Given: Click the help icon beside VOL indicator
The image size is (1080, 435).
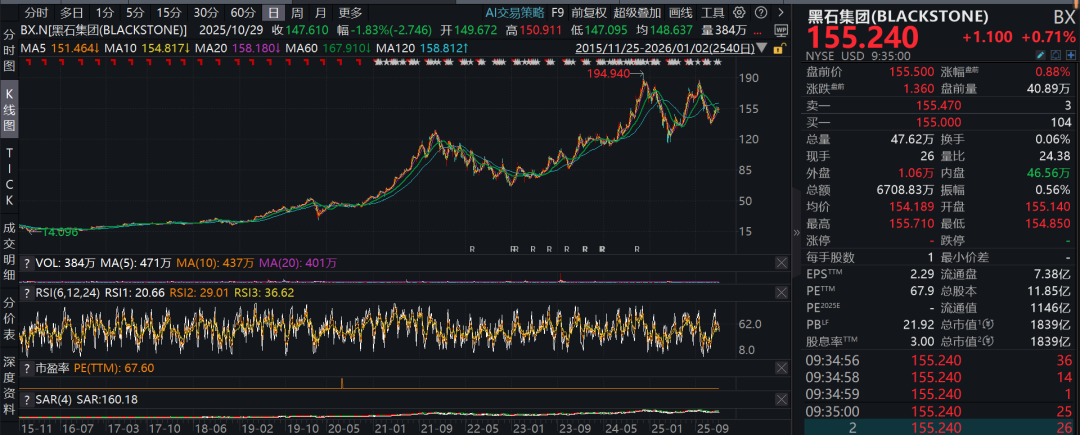Looking at the screenshot, I should tap(26, 263).
